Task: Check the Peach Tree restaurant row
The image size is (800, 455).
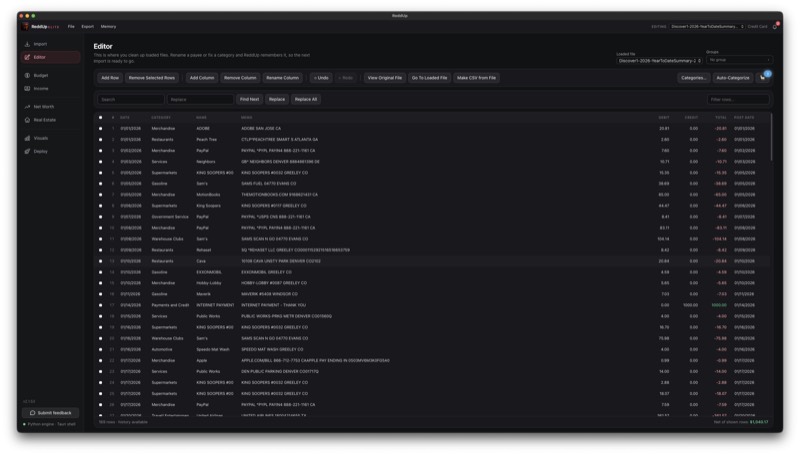Action: pyautogui.click(x=101, y=140)
